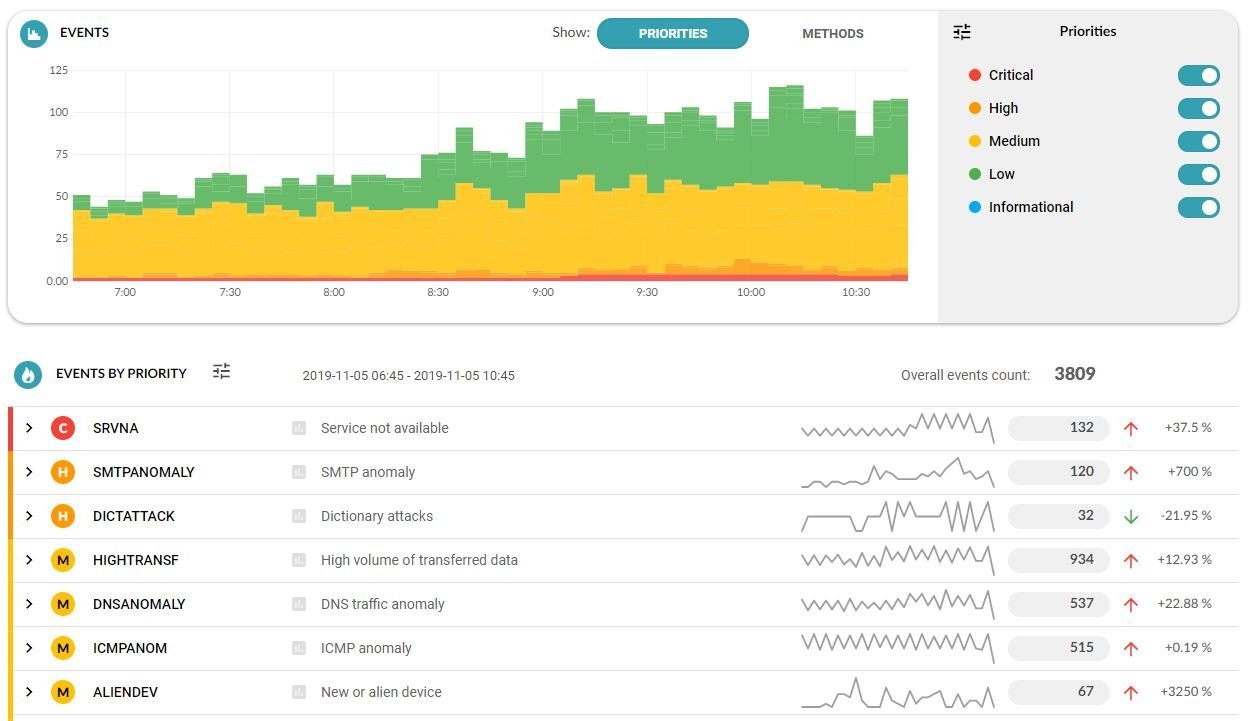Open filter settings next to Events by Priority
1250x721 pixels.
click(222, 372)
